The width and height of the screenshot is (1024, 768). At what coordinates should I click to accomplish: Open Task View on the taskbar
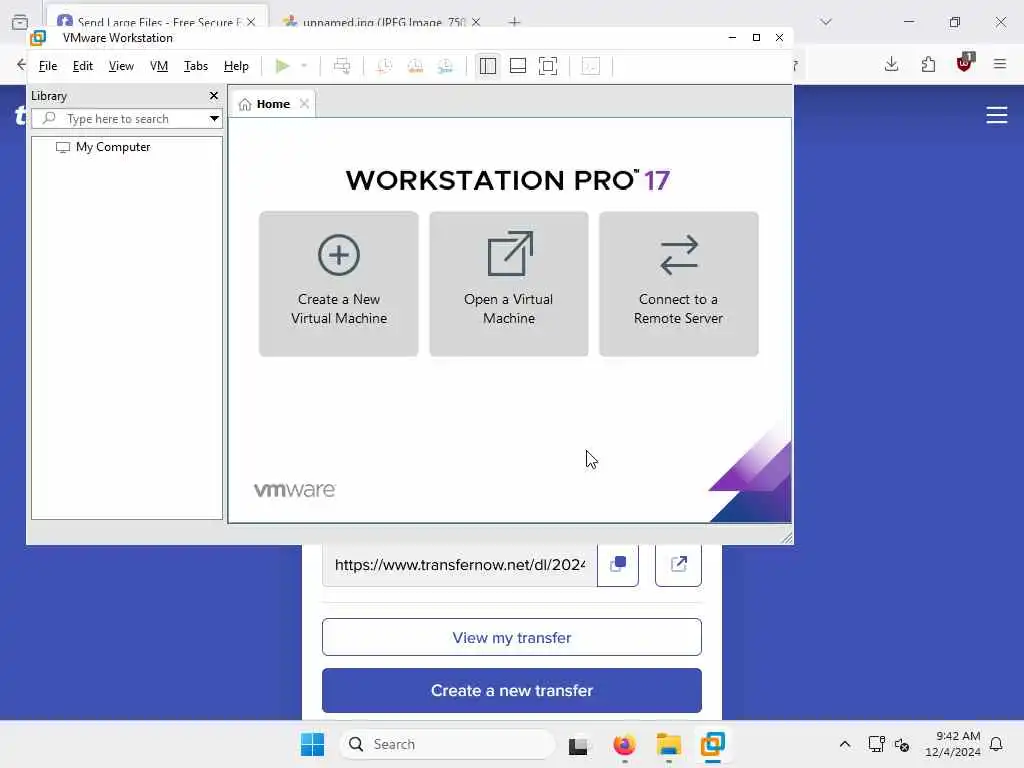coord(578,745)
